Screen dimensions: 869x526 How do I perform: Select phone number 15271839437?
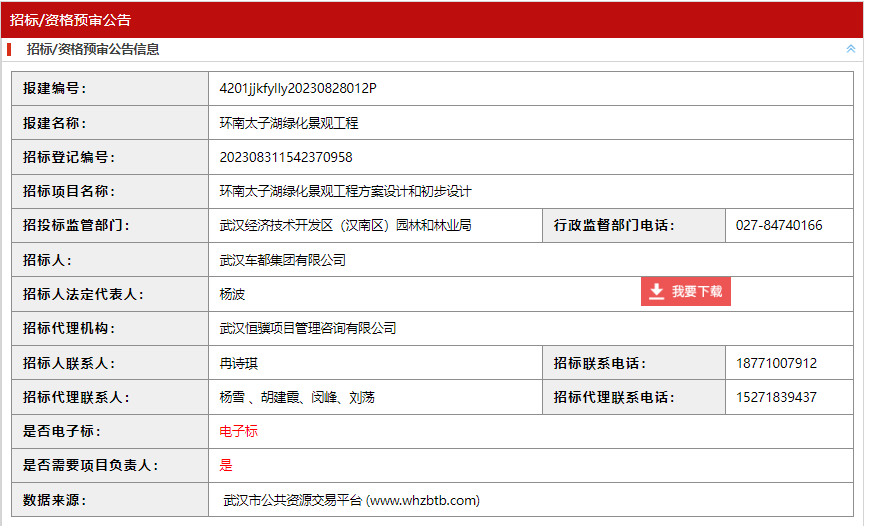click(776, 397)
